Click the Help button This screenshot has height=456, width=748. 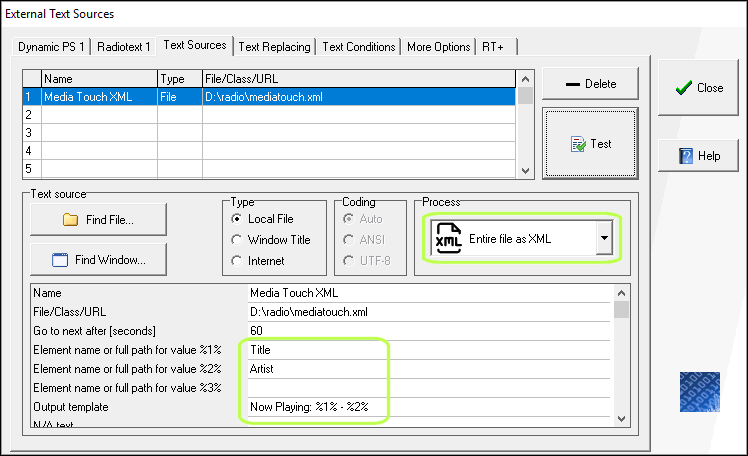(698, 156)
